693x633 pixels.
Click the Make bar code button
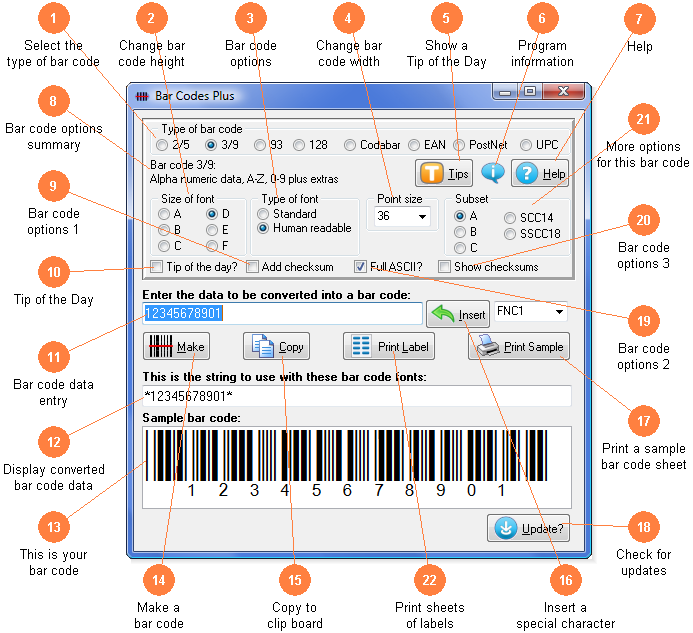pos(176,346)
